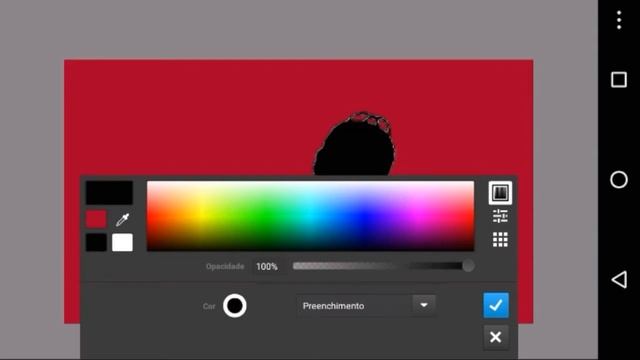
Task: Tap the Android home circle button
Action: 619,180
